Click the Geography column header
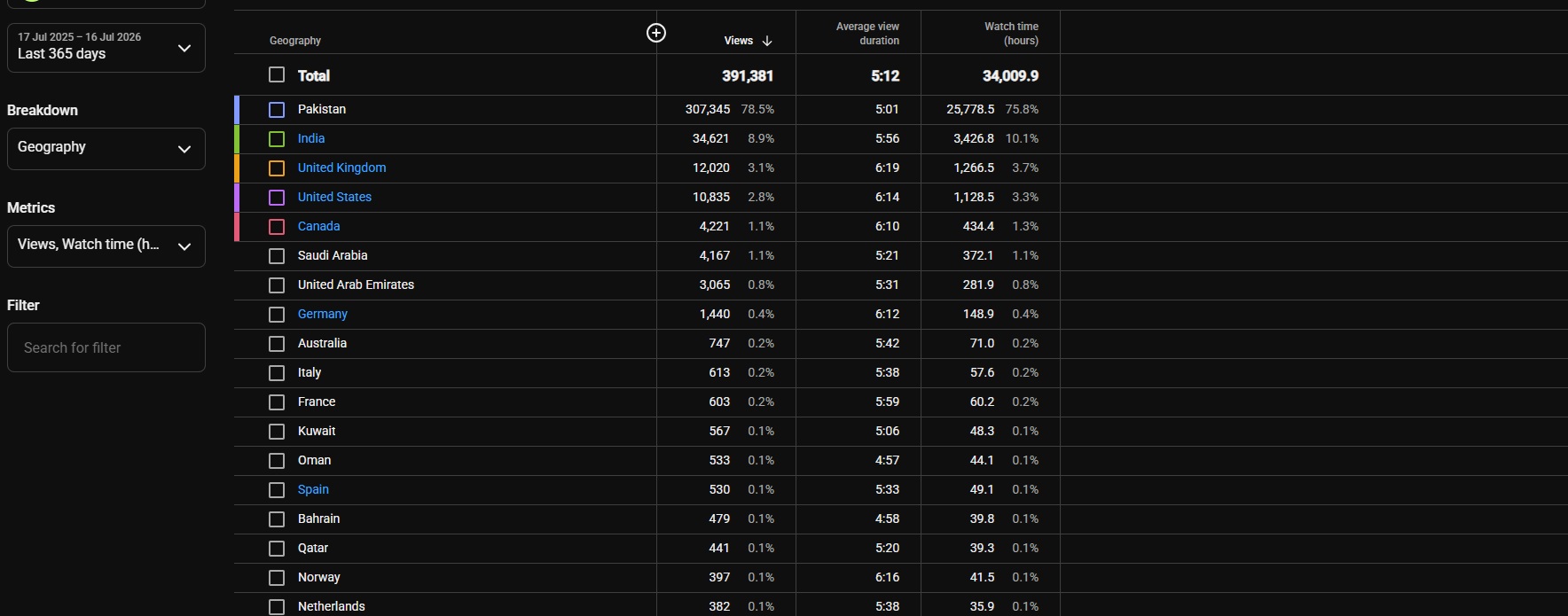Image resolution: width=1568 pixels, height=616 pixels. [295, 41]
